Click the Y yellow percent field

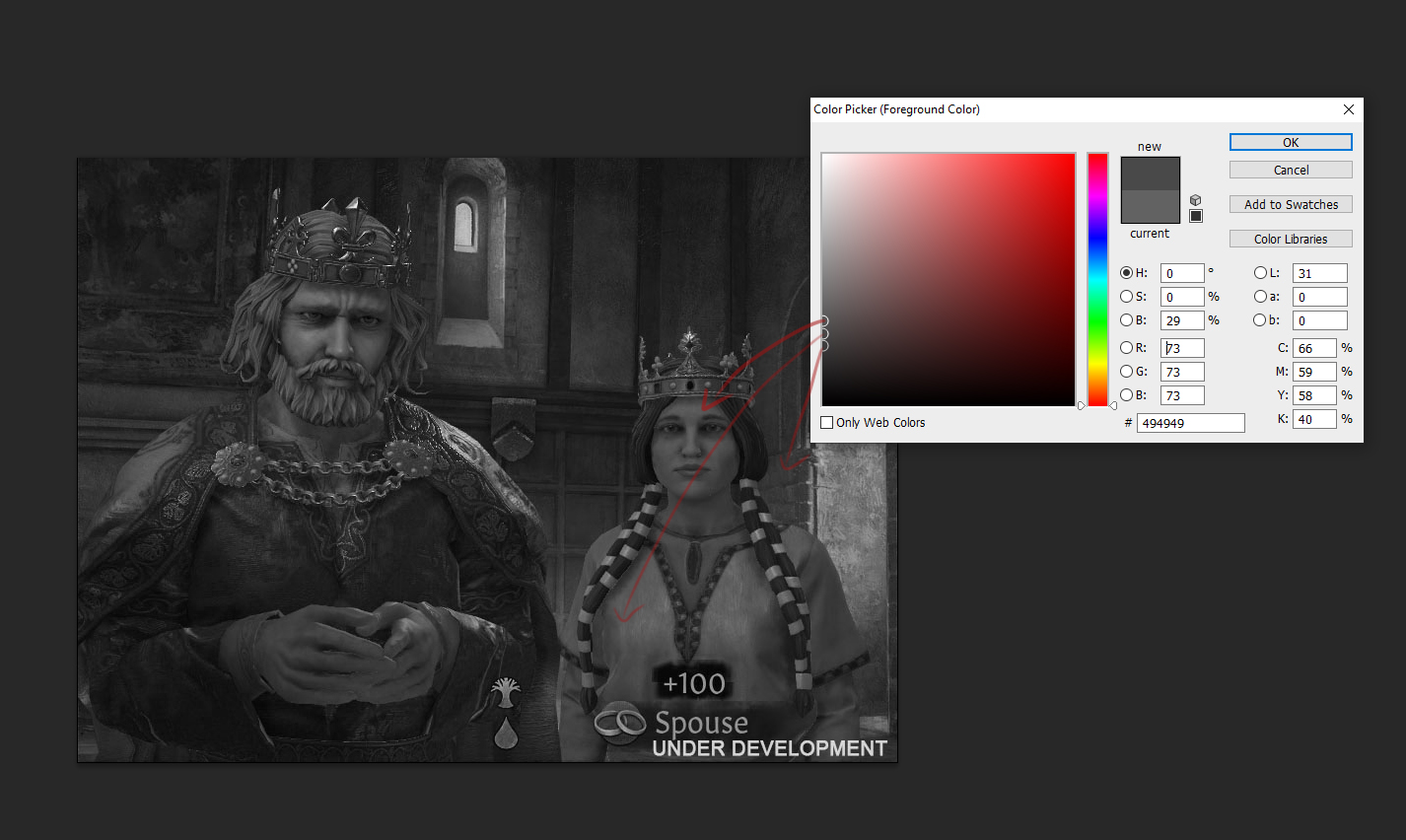point(1314,395)
